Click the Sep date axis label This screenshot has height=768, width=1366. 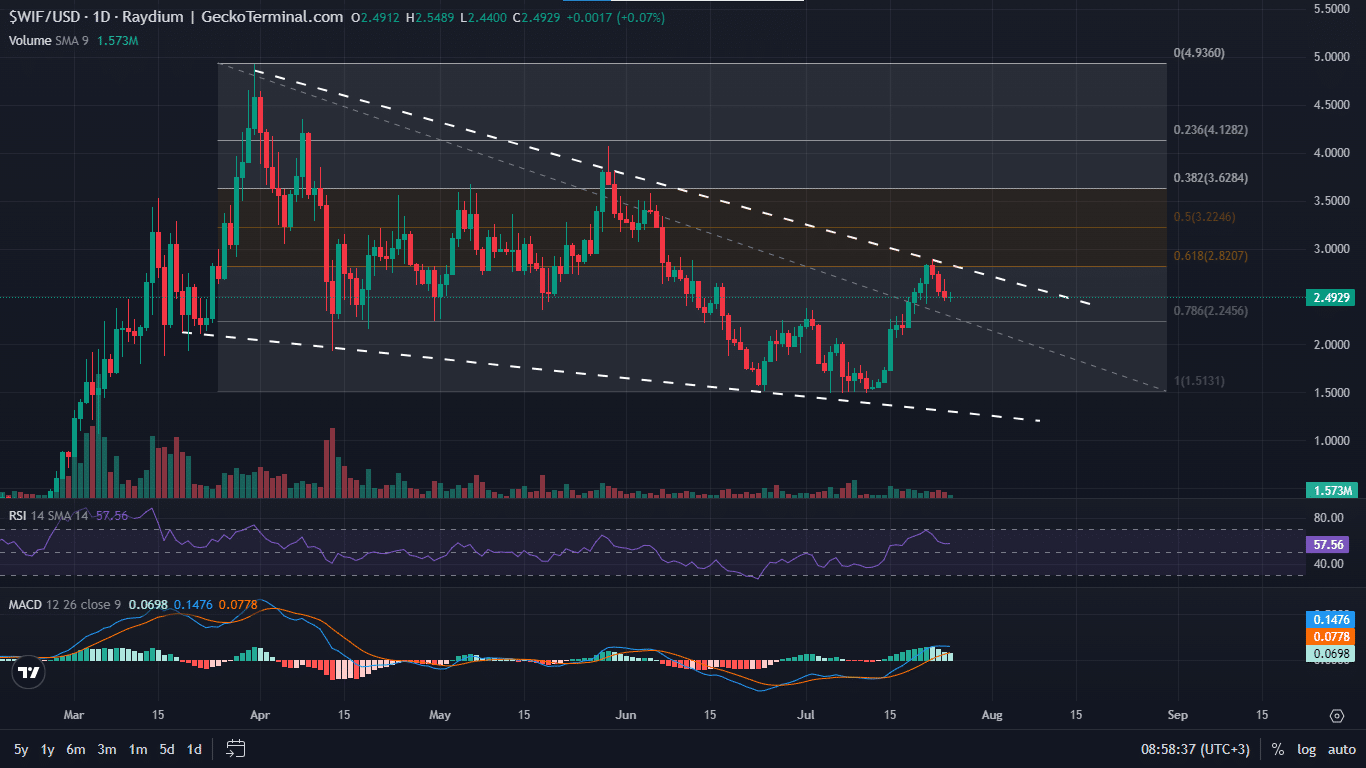(x=1178, y=716)
